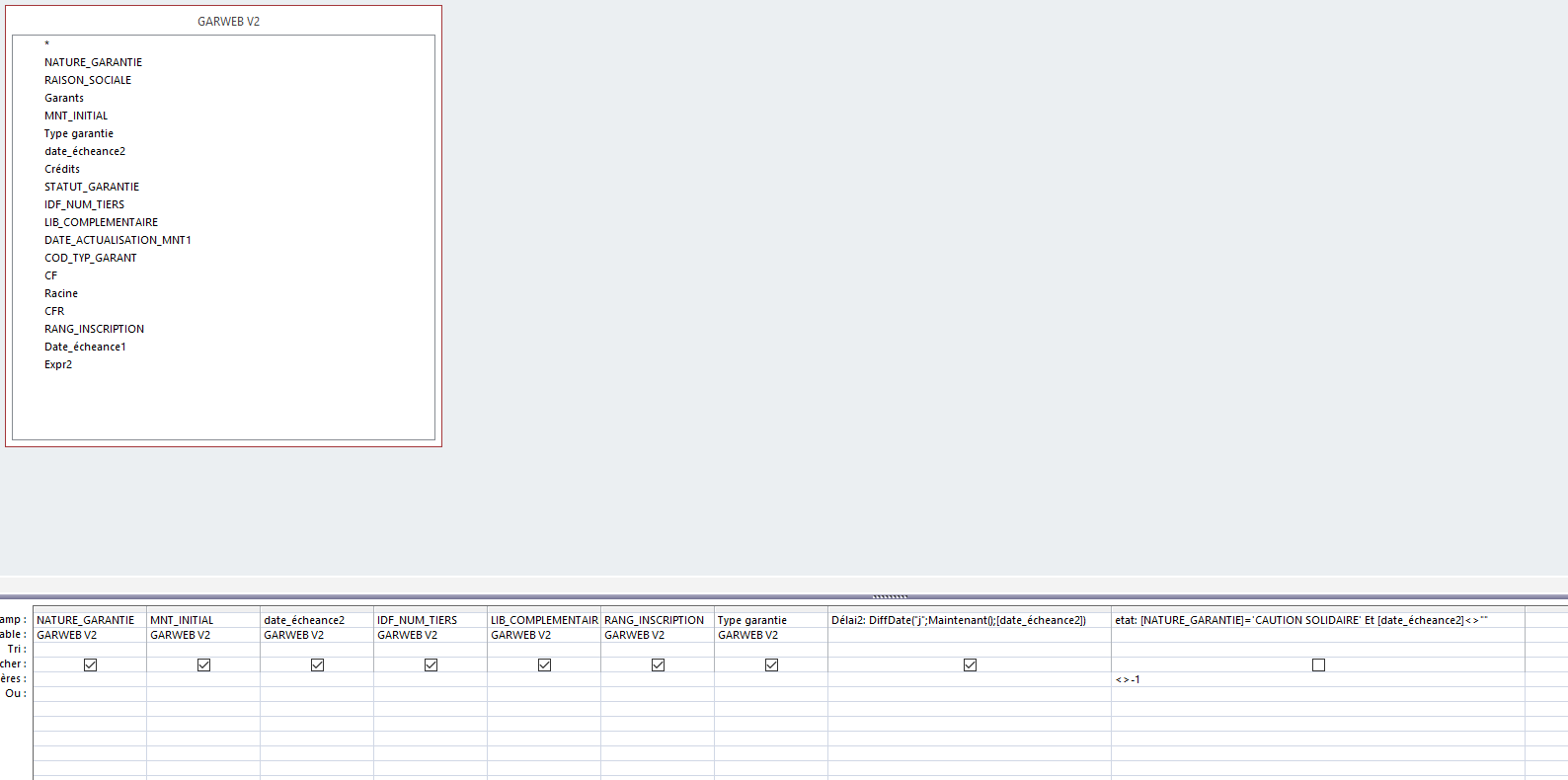1568x780 pixels.
Task: Check Afficher checkbox for etat column
Action: pos(1319,664)
